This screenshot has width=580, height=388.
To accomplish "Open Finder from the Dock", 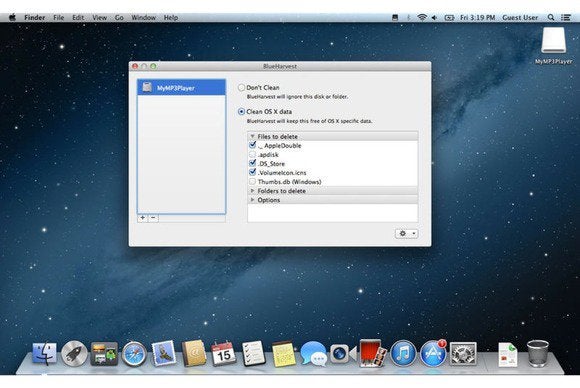I will tap(44, 354).
